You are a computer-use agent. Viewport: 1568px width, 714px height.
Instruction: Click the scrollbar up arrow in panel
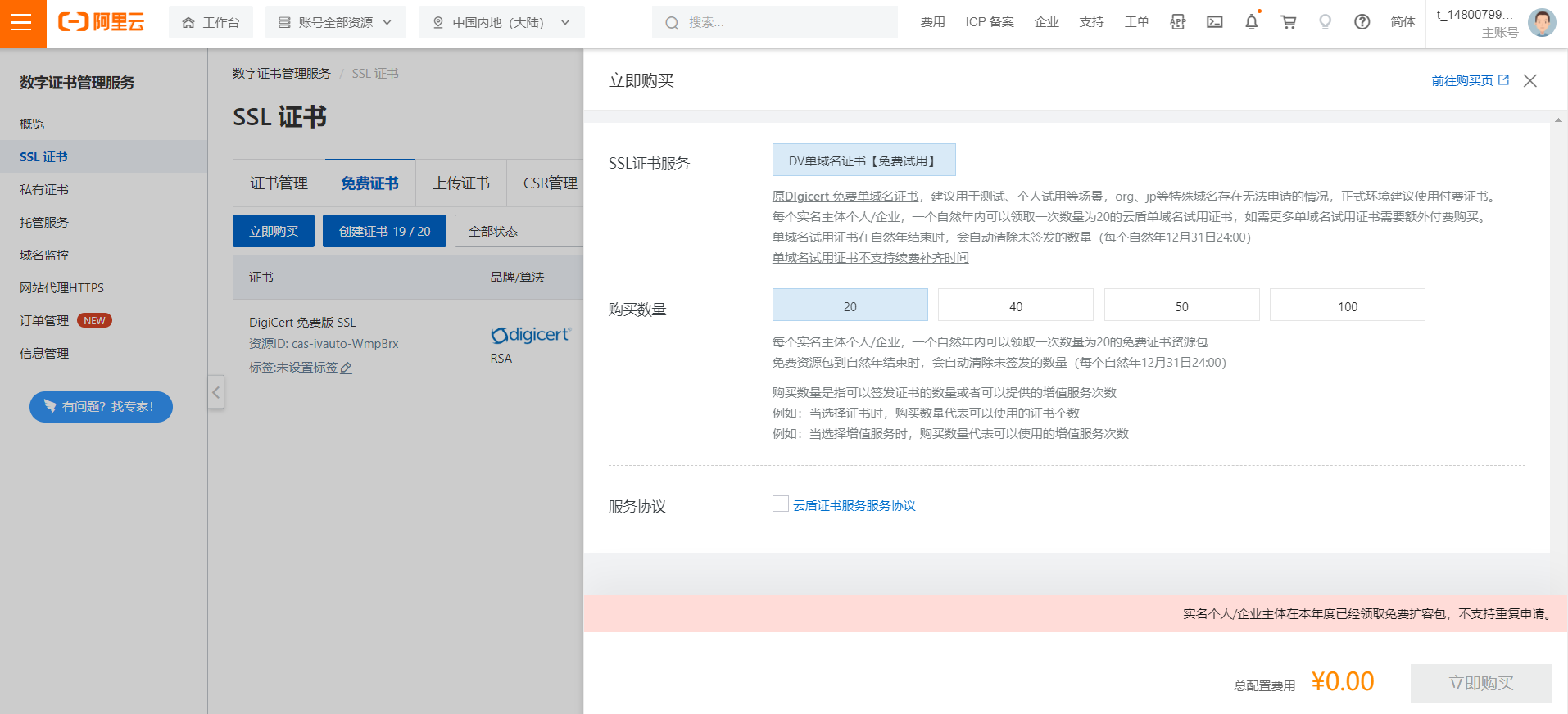(x=1558, y=120)
